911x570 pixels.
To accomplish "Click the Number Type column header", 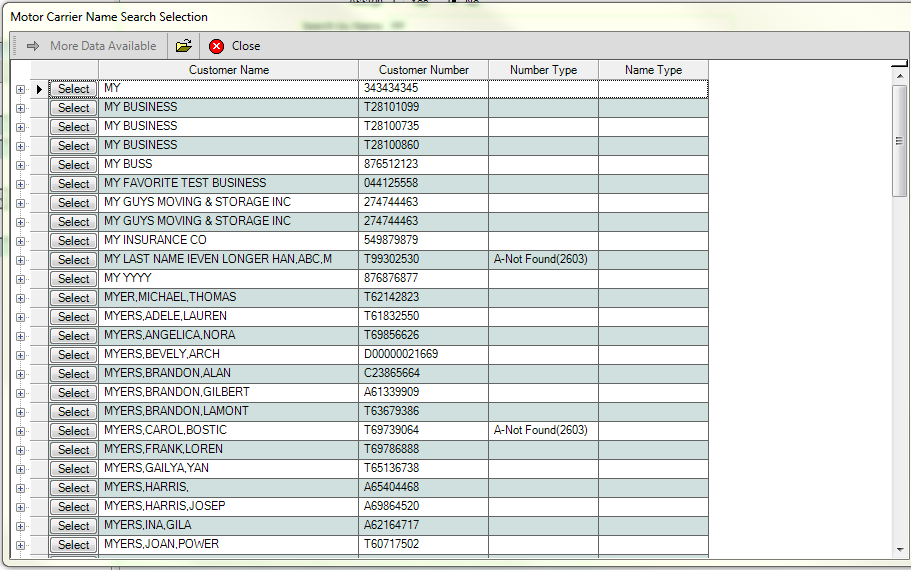I will 543,70.
